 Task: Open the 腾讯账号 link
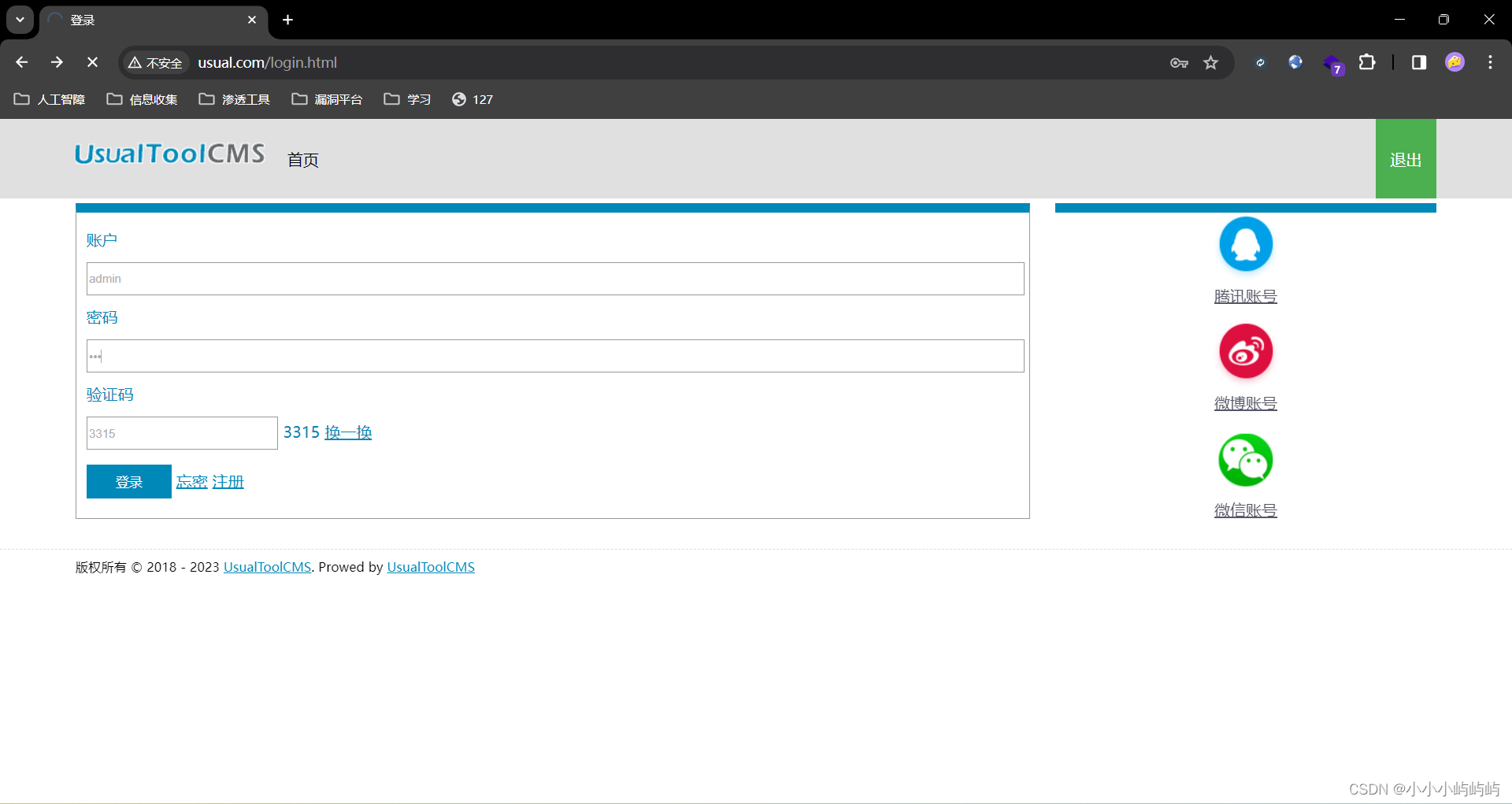pyautogui.click(x=1246, y=296)
